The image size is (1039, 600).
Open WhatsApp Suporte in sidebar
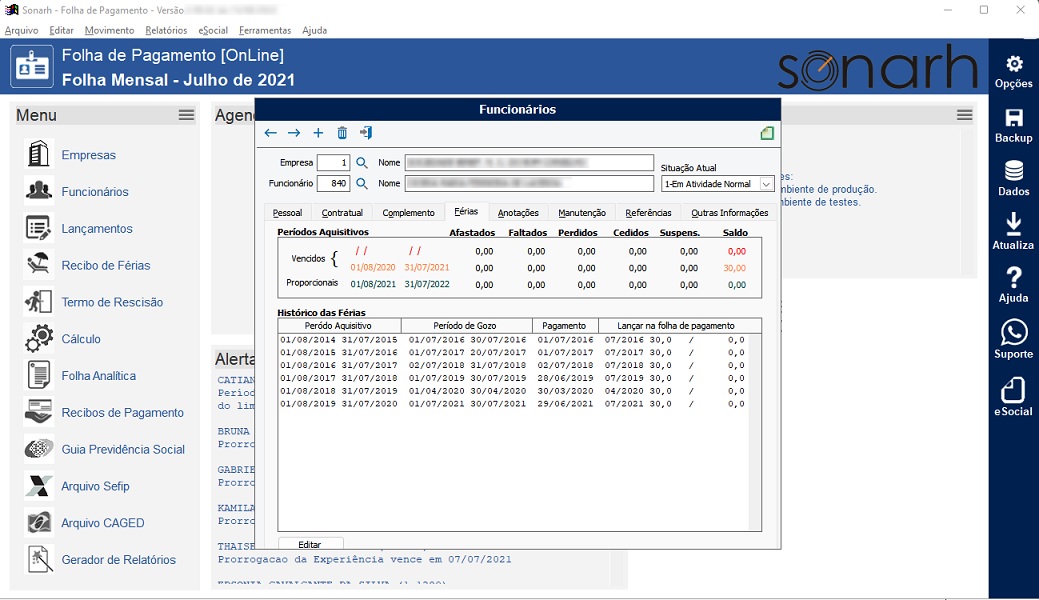[x=1013, y=339]
